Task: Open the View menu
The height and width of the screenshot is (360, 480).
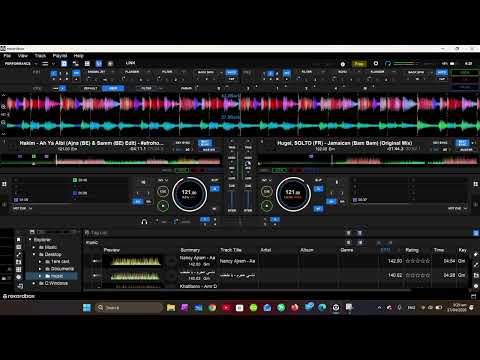Action: (x=23, y=56)
